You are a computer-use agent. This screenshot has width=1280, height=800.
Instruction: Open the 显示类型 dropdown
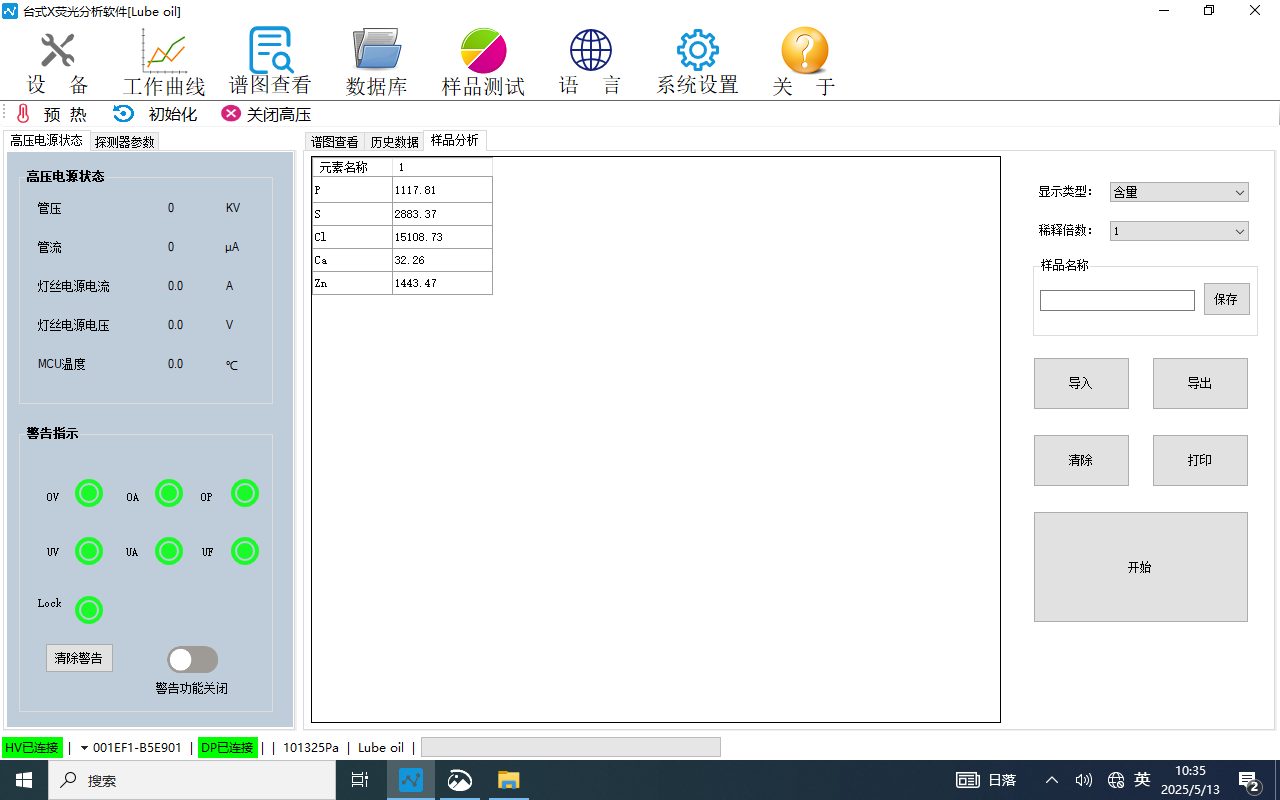pos(1179,192)
